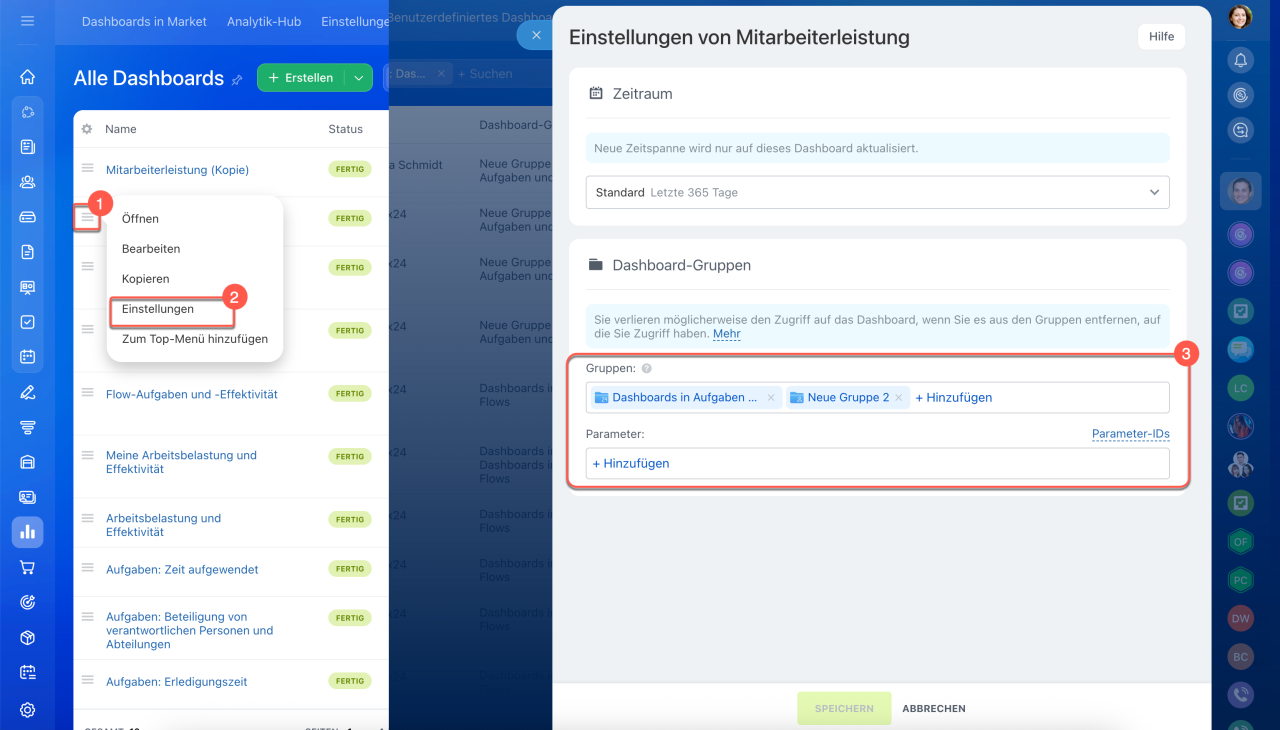Open the phone call icon in the right sidebar

click(x=1241, y=695)
